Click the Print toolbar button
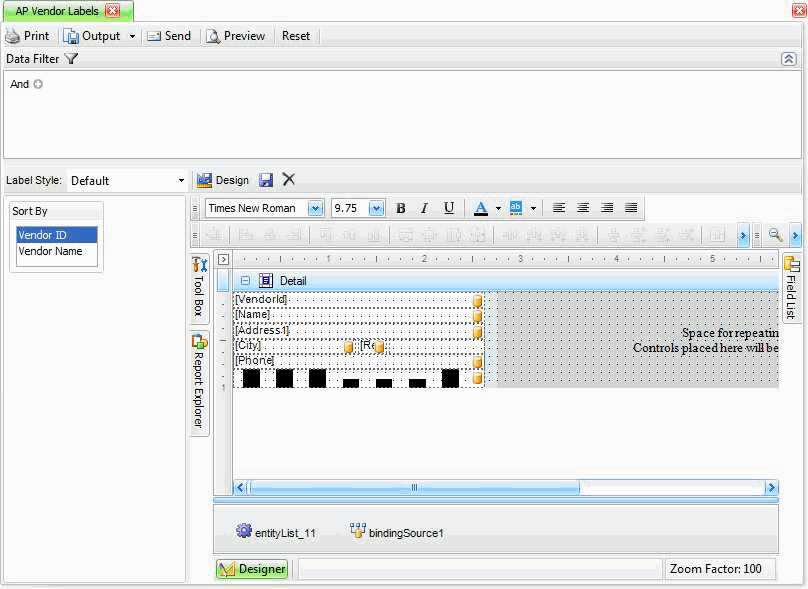The width and height of the screenshot is (808, 589). [27, 36]
